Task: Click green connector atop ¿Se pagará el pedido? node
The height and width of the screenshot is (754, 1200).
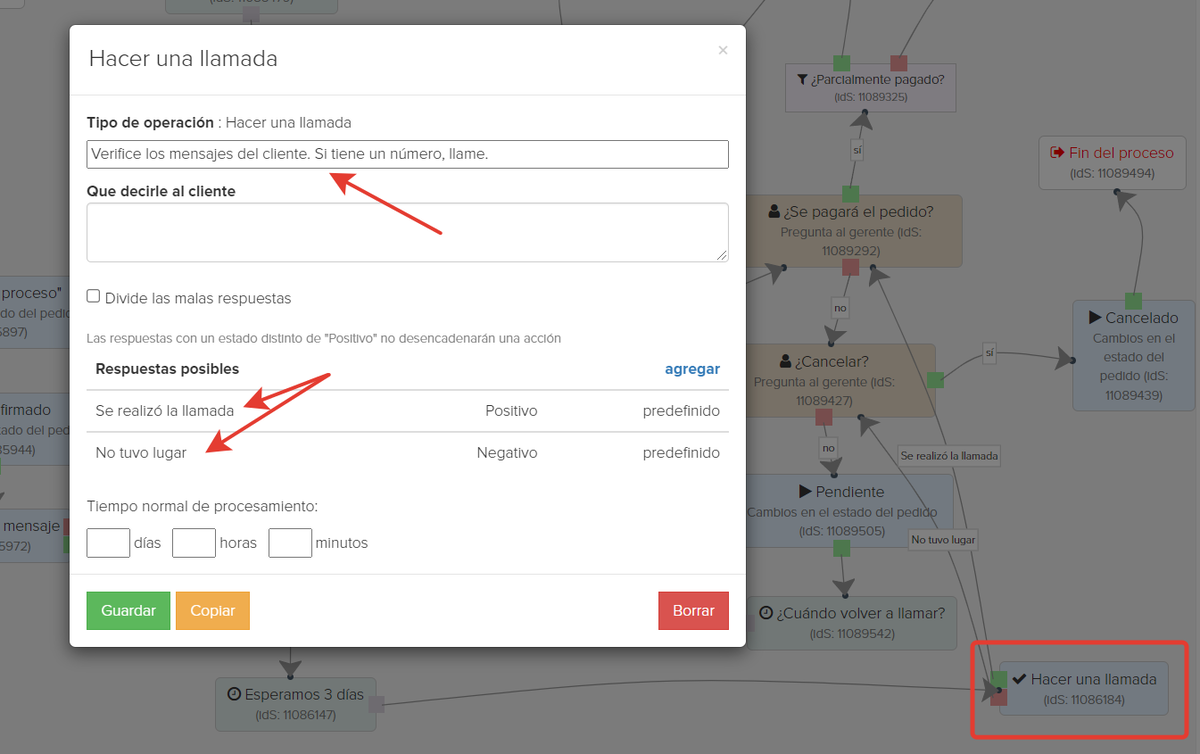Action: [850, 193]
